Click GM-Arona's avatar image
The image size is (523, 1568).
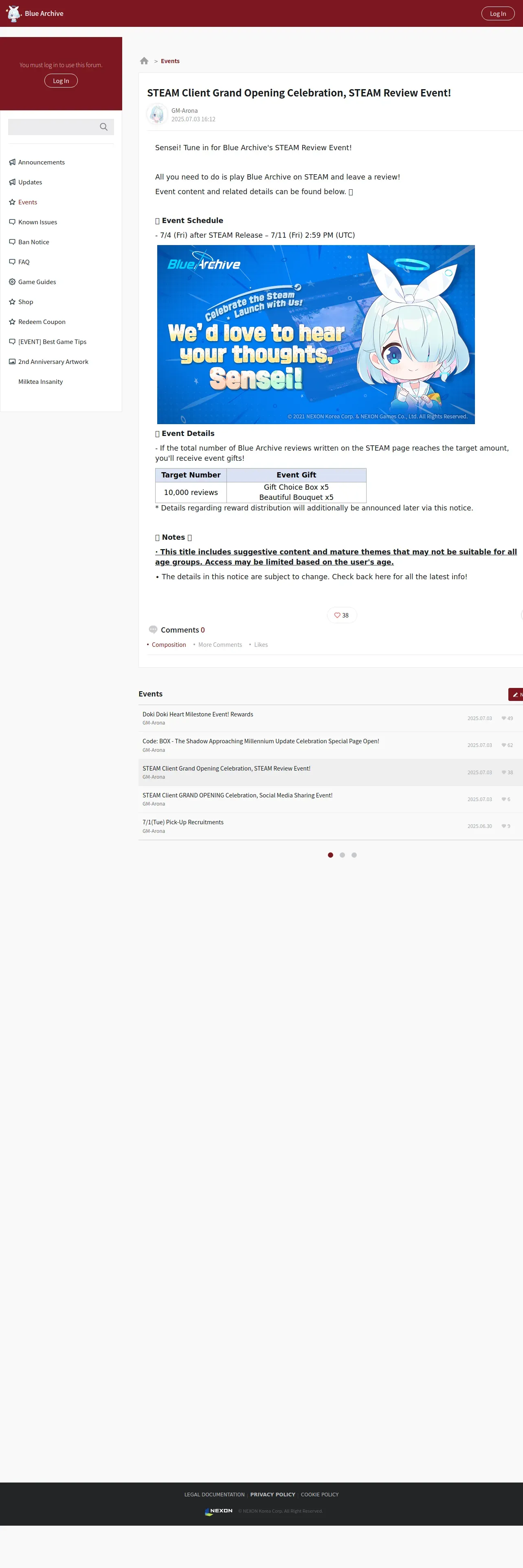pos(157,114)
